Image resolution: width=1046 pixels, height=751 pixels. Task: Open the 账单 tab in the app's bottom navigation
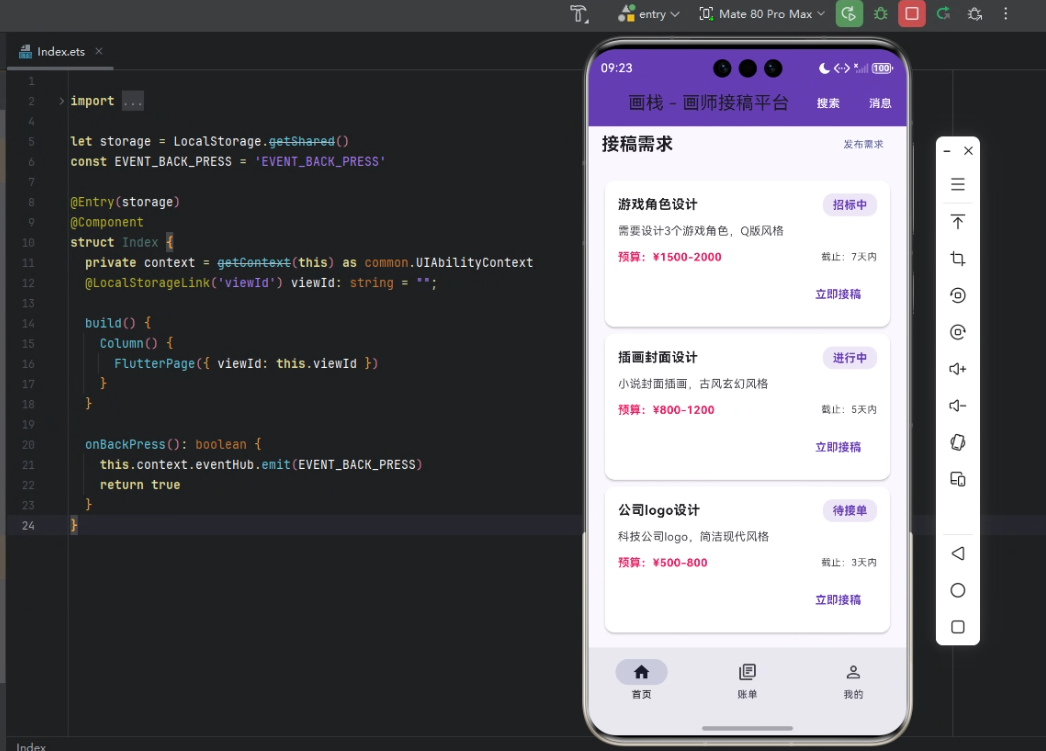pos(746,681)
